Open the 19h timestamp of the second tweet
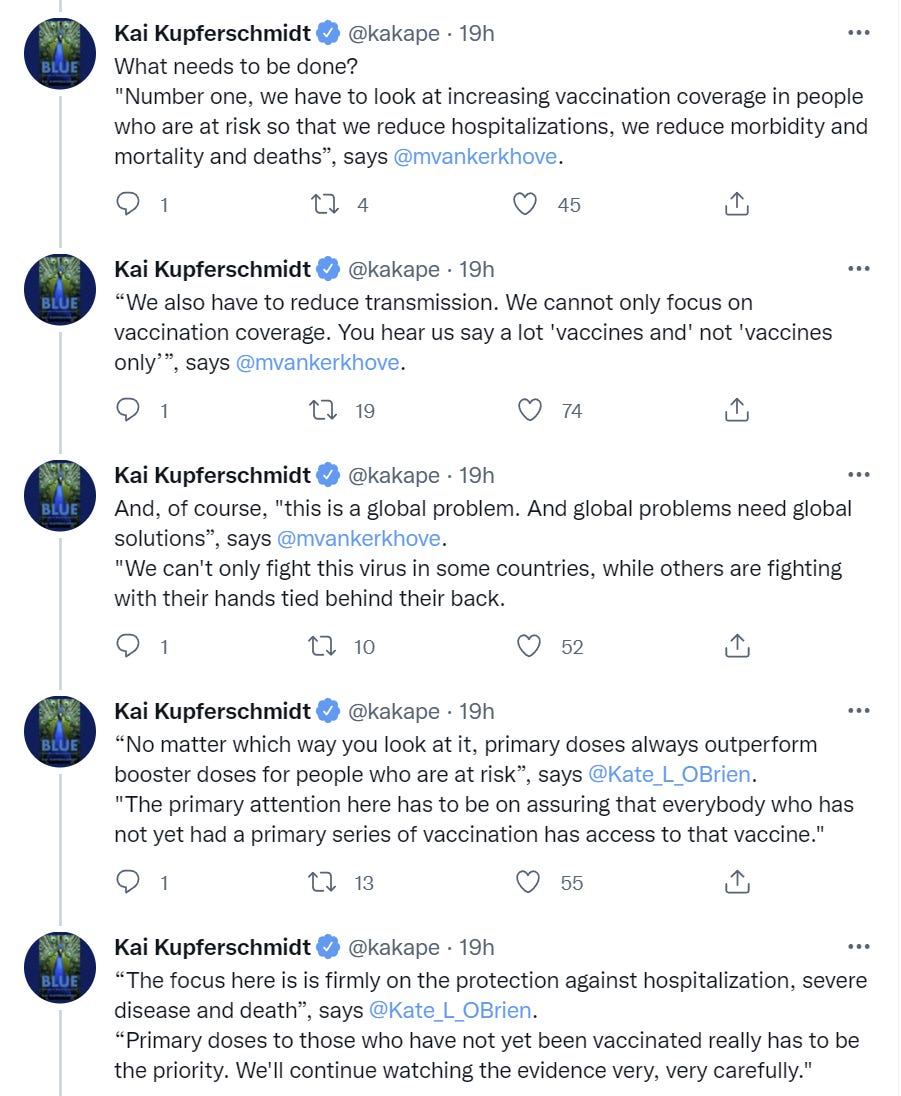The image size is (901, 1096). pos(476,269)
